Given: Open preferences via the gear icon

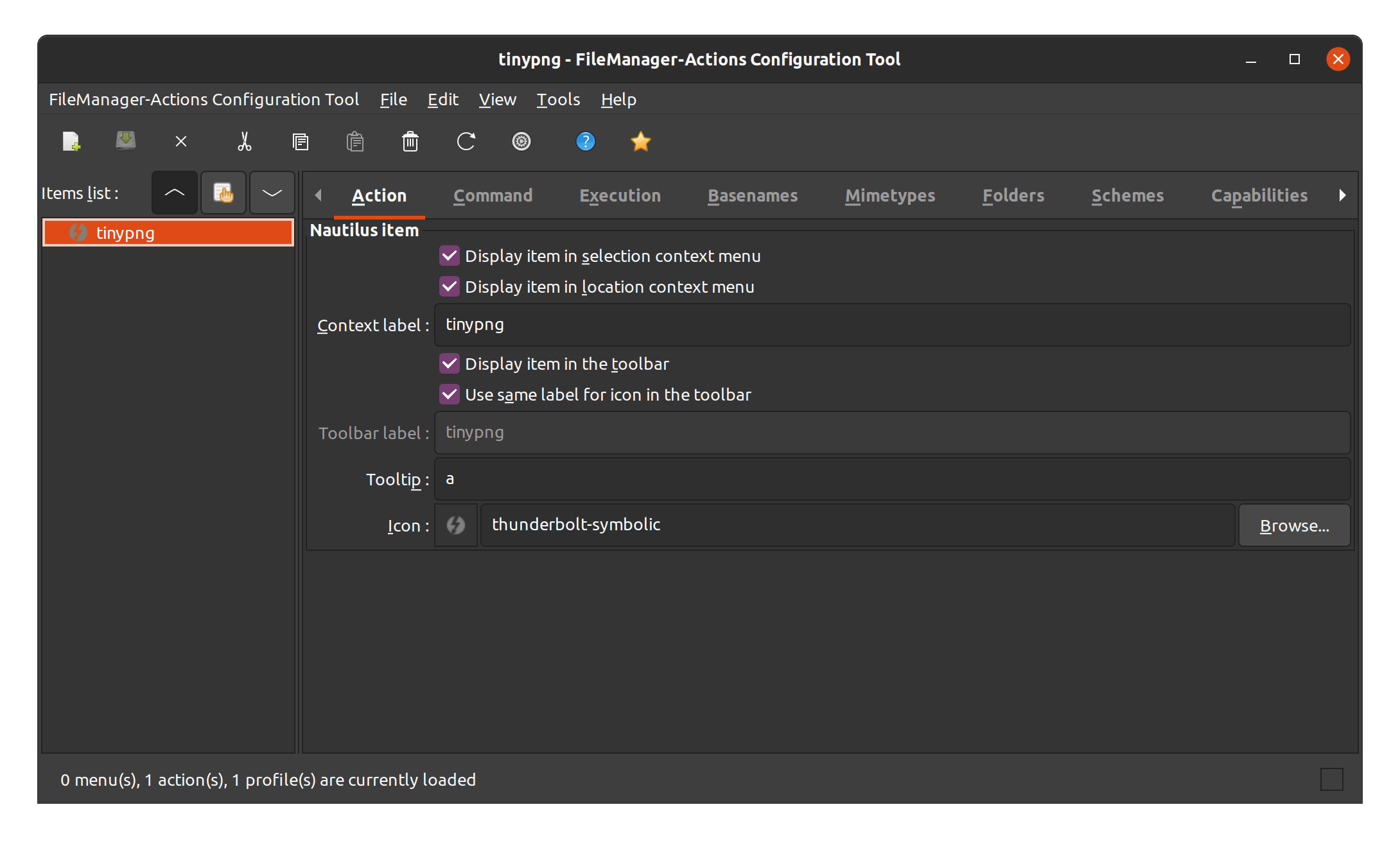Looking at the screenshot, I should click(x=521, y=141).
